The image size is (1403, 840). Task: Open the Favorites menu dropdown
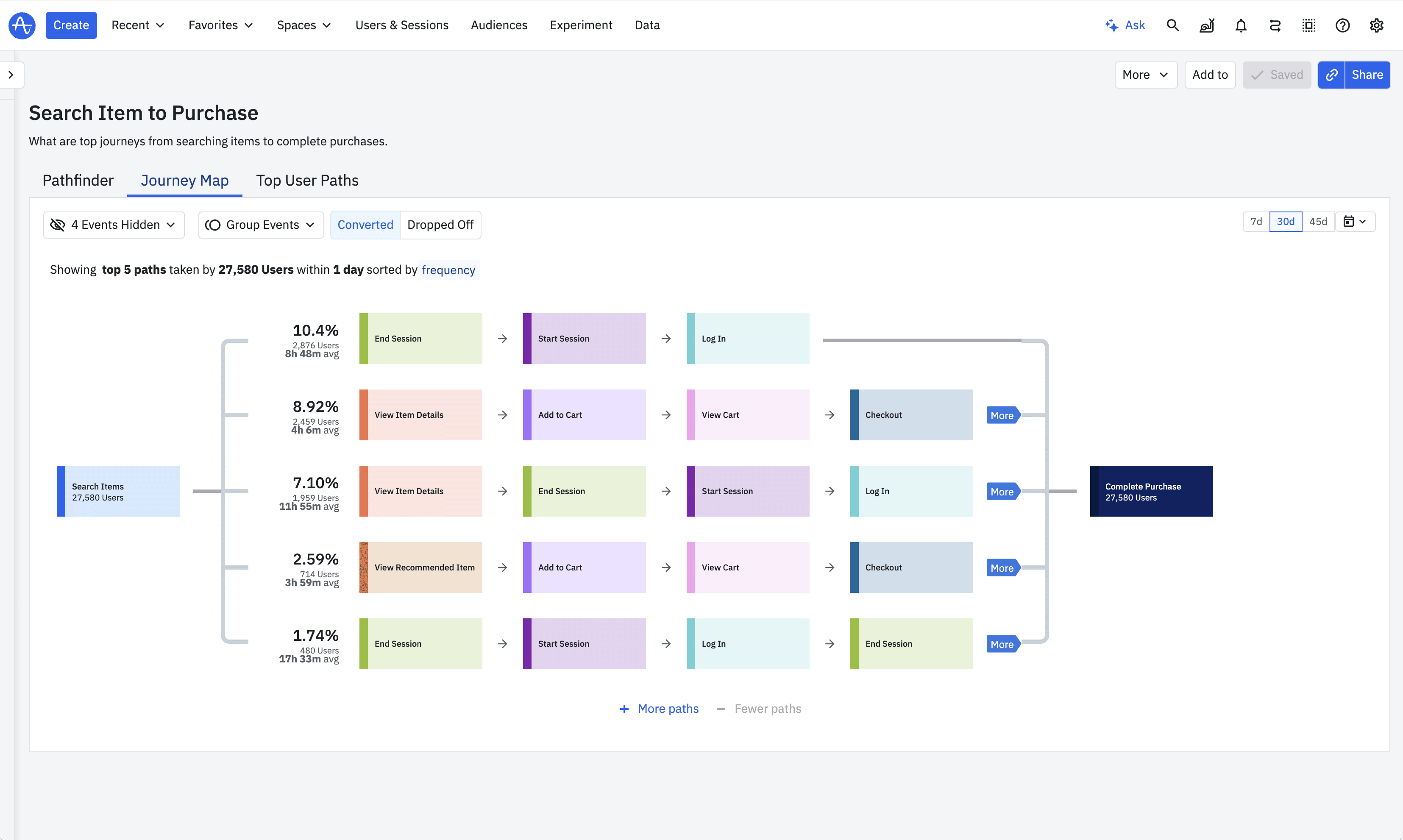point(220,25)
